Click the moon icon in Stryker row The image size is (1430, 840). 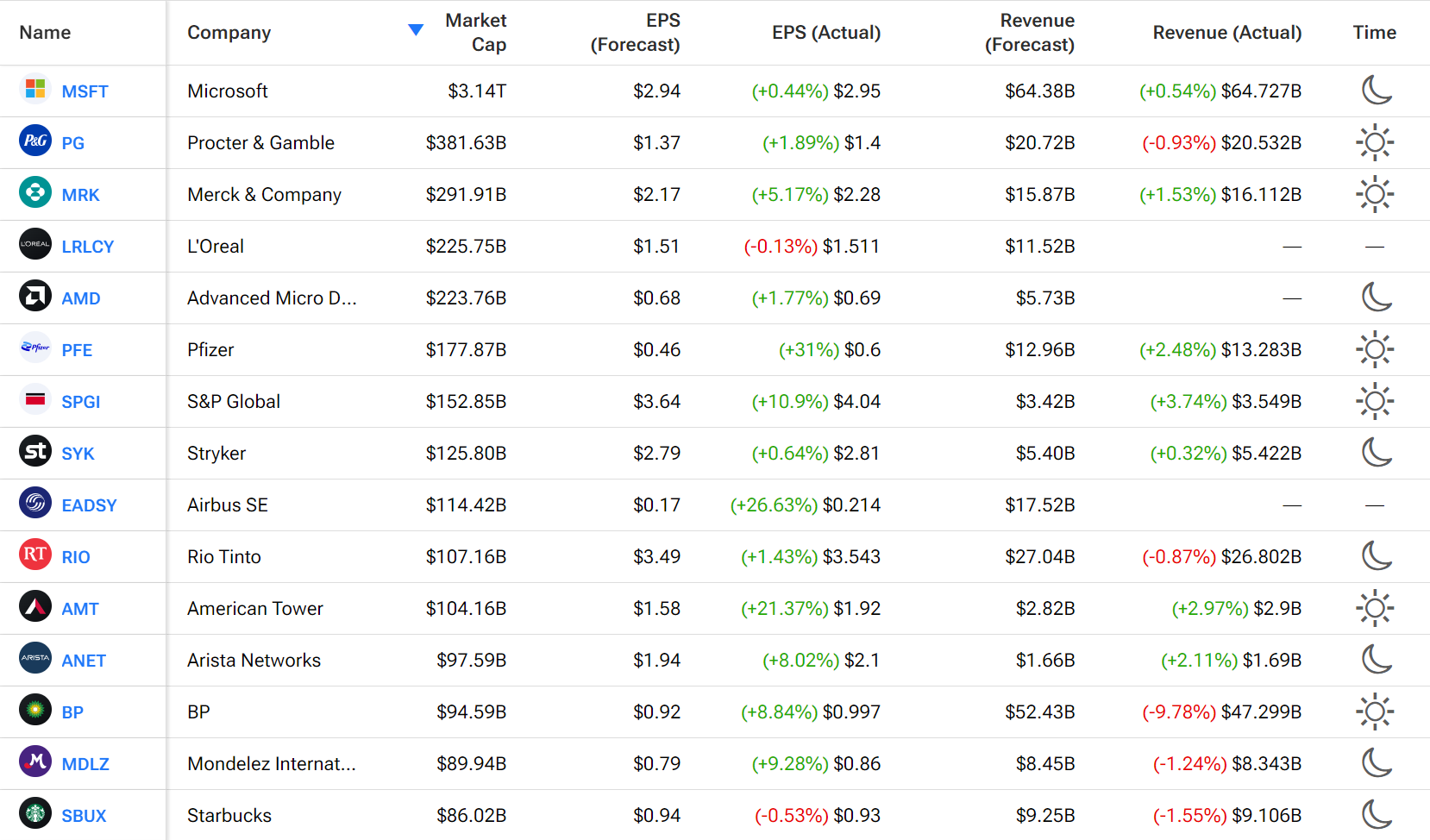click(x=1376, y=452)
